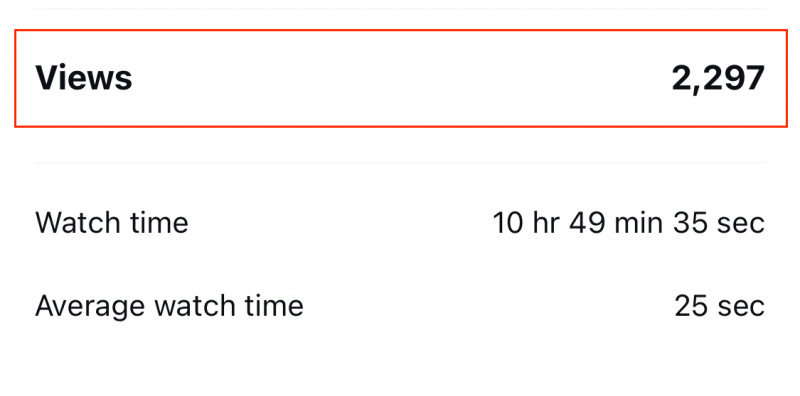This screenshot has height=396, width=800.
Task: Click the red highlight border around Views
Action: coord(401,30)
